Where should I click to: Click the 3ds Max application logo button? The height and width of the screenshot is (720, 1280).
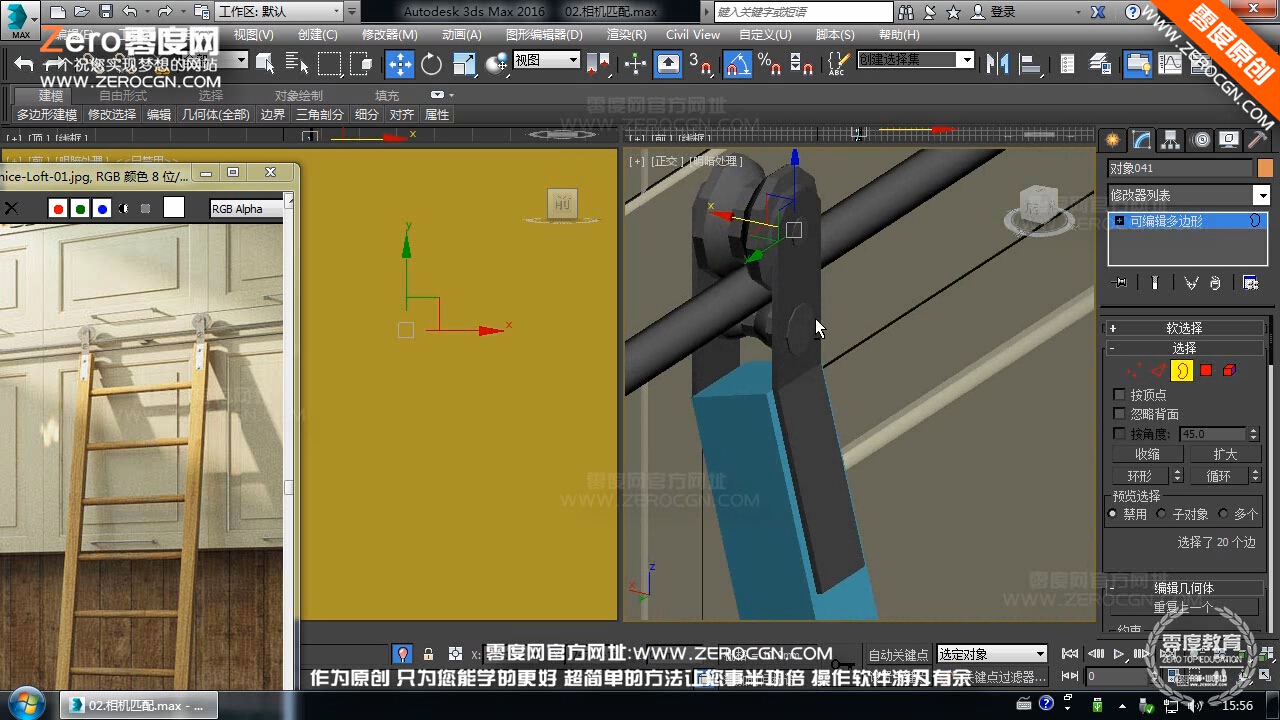20,20
